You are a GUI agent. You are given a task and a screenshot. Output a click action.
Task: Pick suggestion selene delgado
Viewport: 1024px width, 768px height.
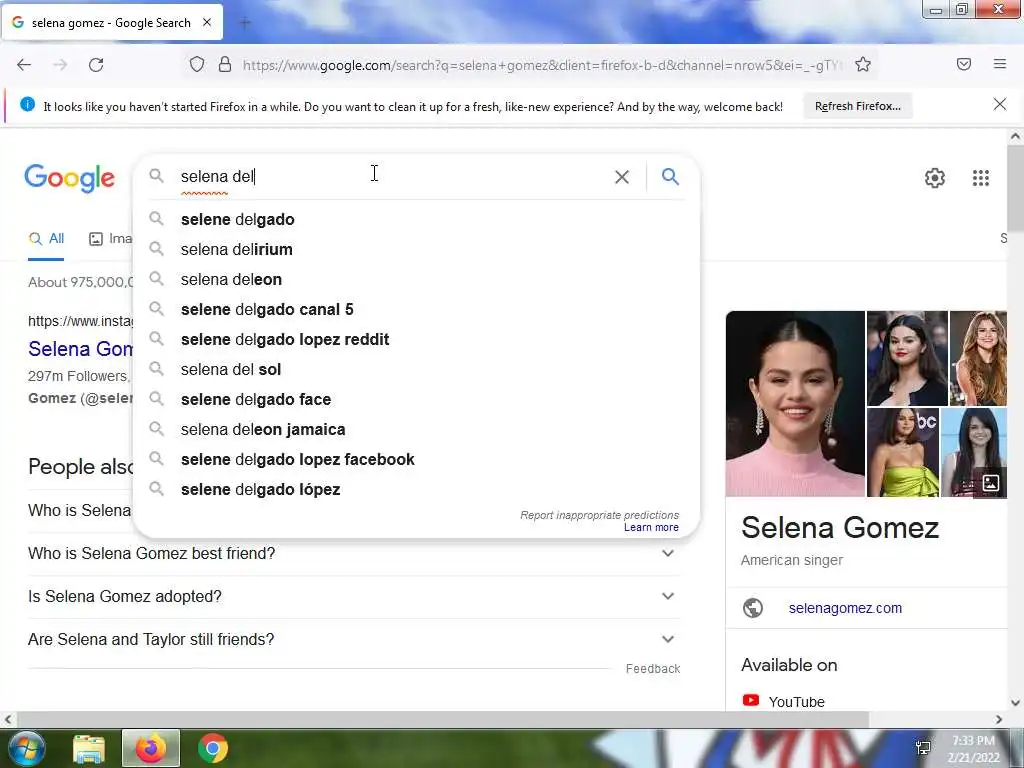[x=416, y=219]
